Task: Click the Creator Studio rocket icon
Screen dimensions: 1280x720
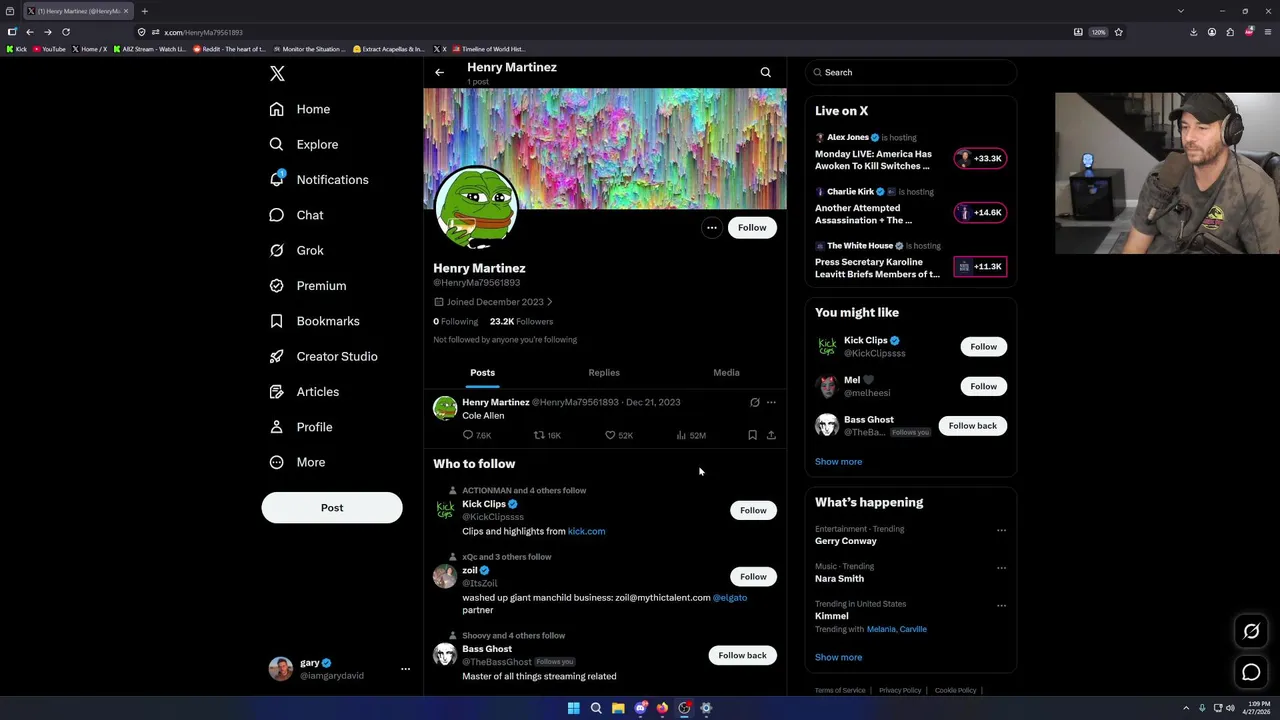Action: tap(276, 356)
